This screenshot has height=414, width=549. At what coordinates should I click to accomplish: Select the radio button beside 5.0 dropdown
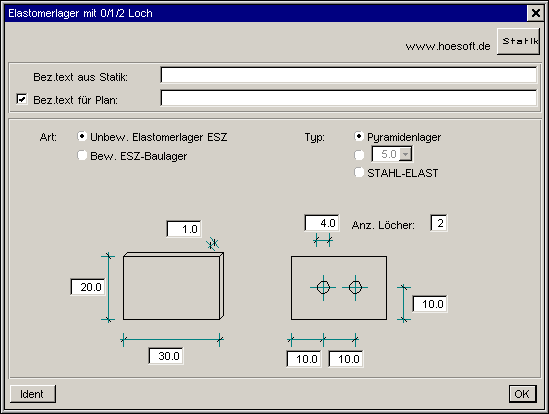click(359, 155)
